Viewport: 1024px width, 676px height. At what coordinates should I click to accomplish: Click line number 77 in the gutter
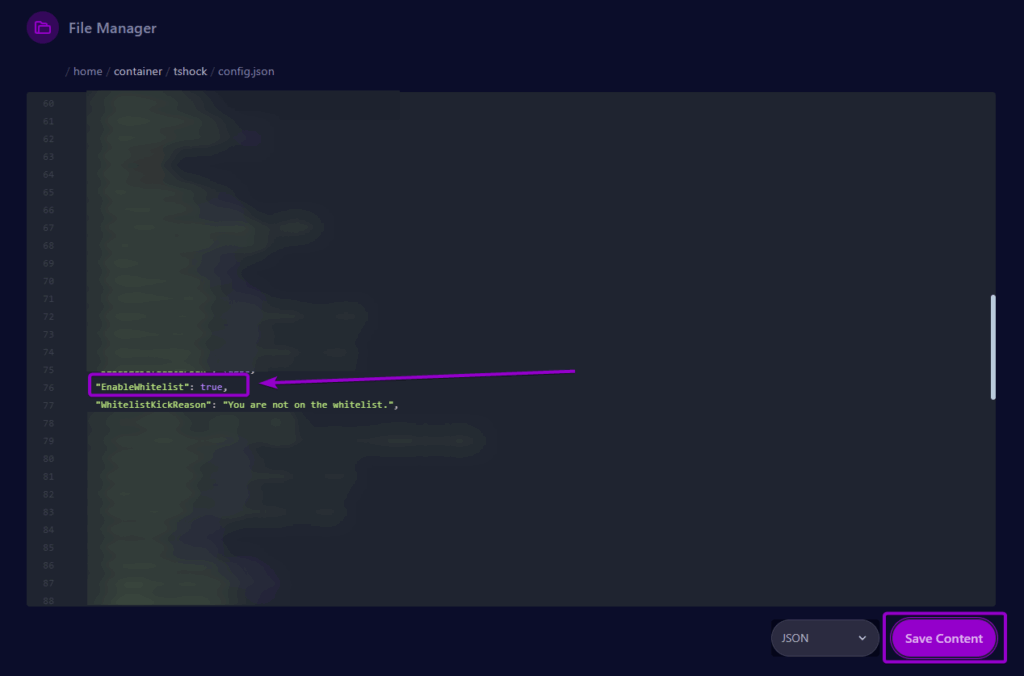pyautogui.click(x=48, y=406)
